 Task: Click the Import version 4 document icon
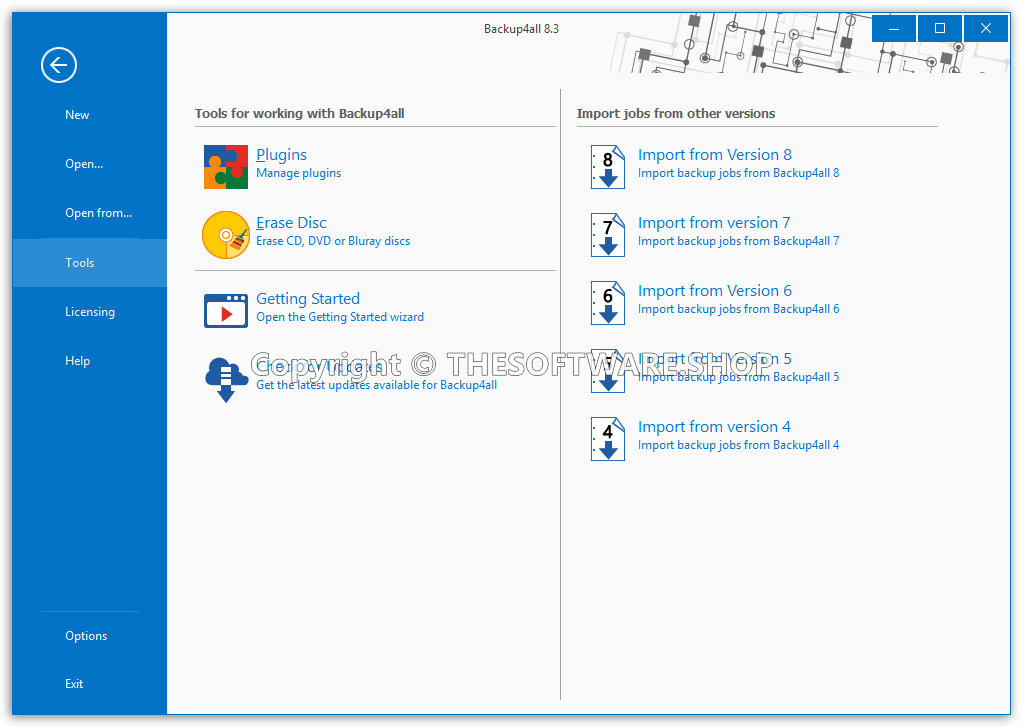click(x=607, y=439)
